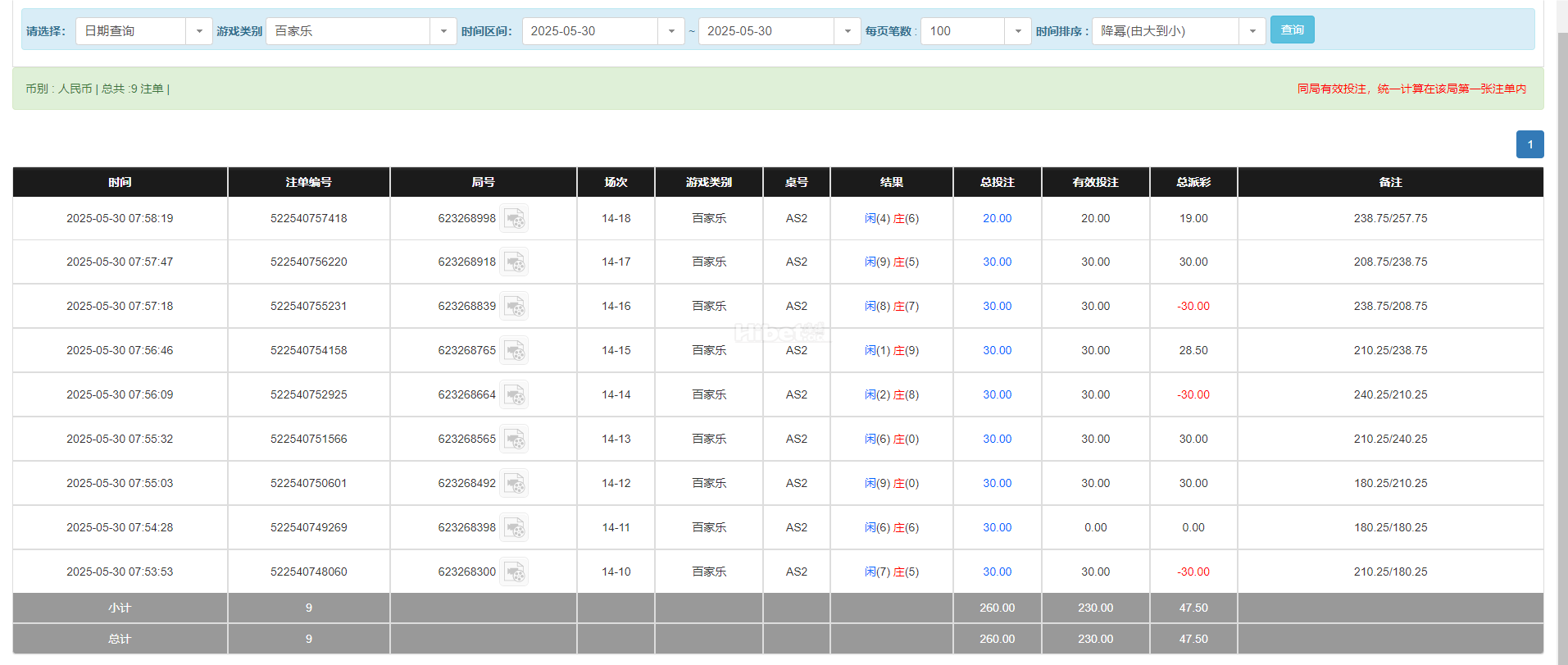1568x665 pixels.
Task: Open video replay icon for round 623268918
Action: click(x=514, y=262)
